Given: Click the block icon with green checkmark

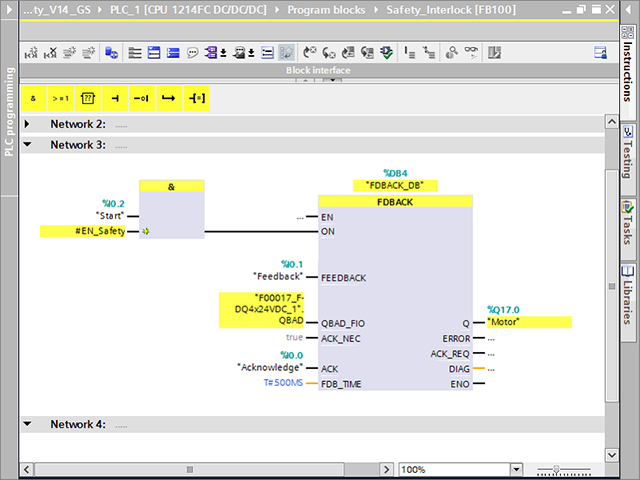Looking at the screenshot, I should point(387,53).
